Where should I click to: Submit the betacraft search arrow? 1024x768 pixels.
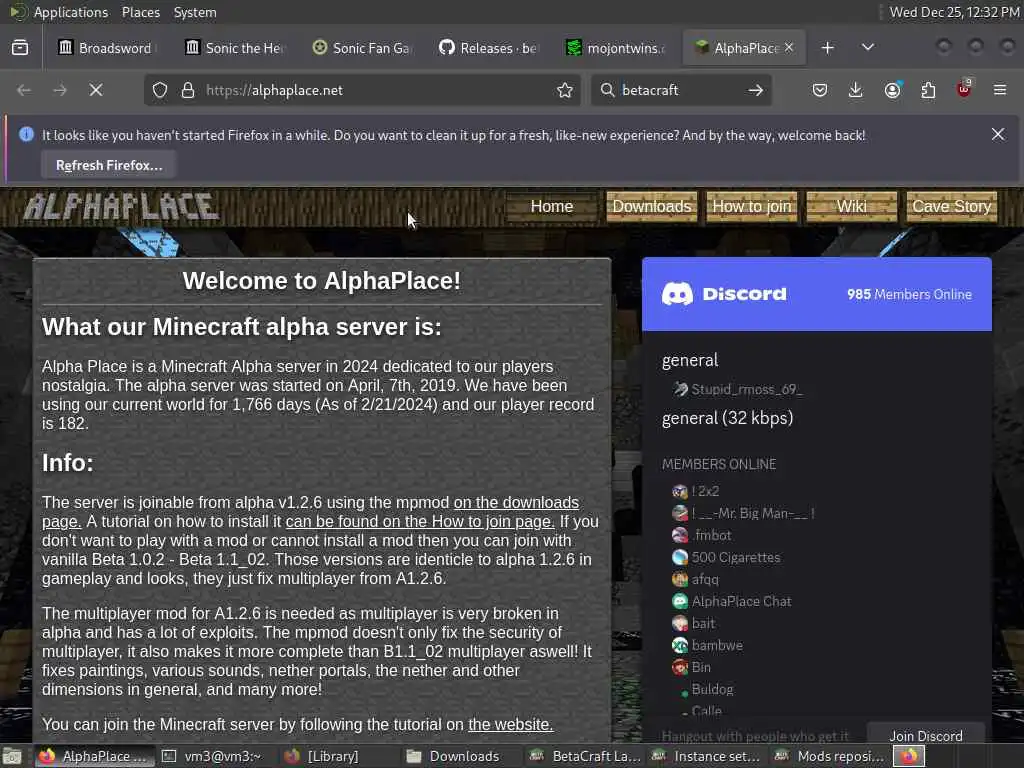(756, 90)
